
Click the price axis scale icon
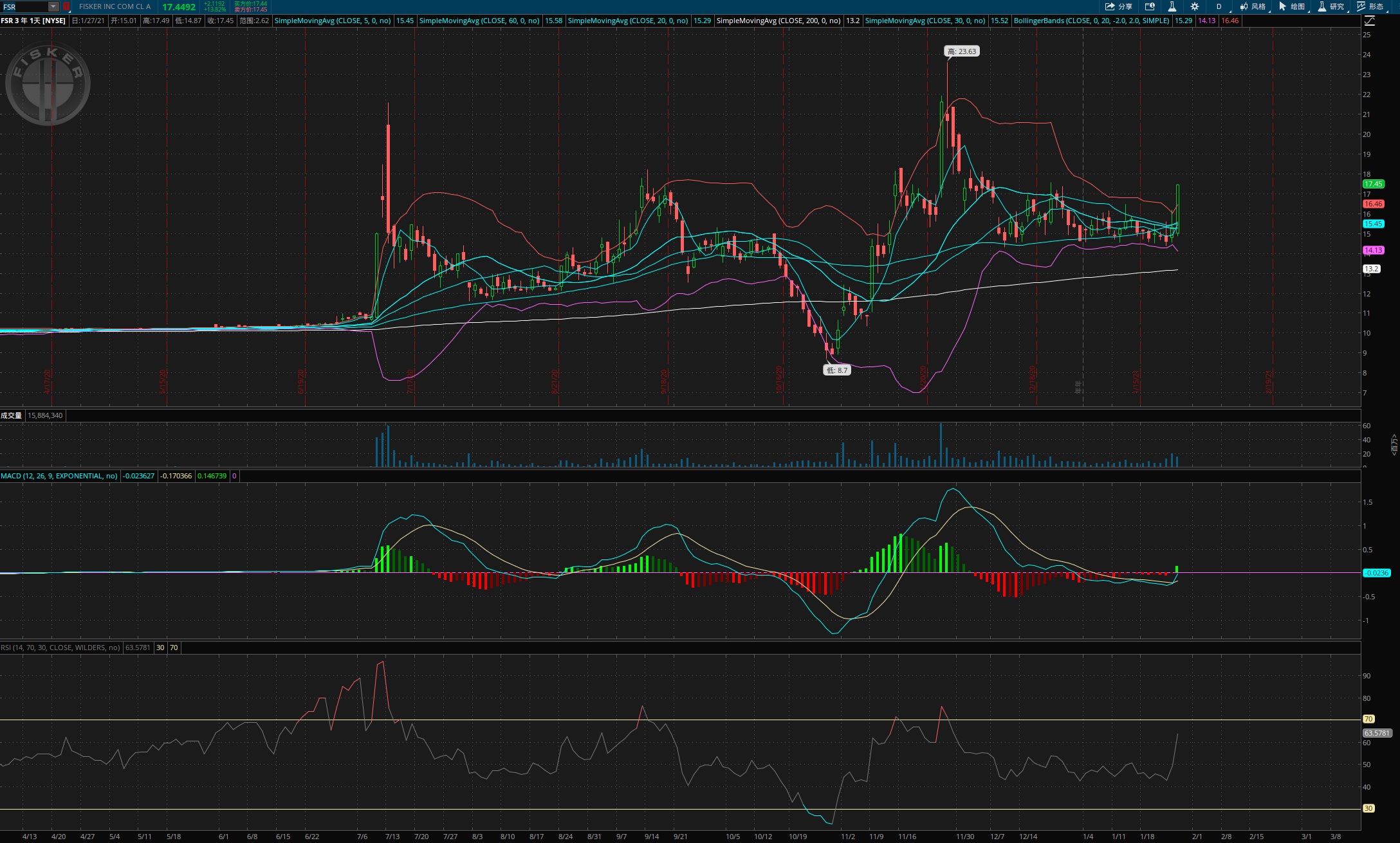(x=1369, y=21)
